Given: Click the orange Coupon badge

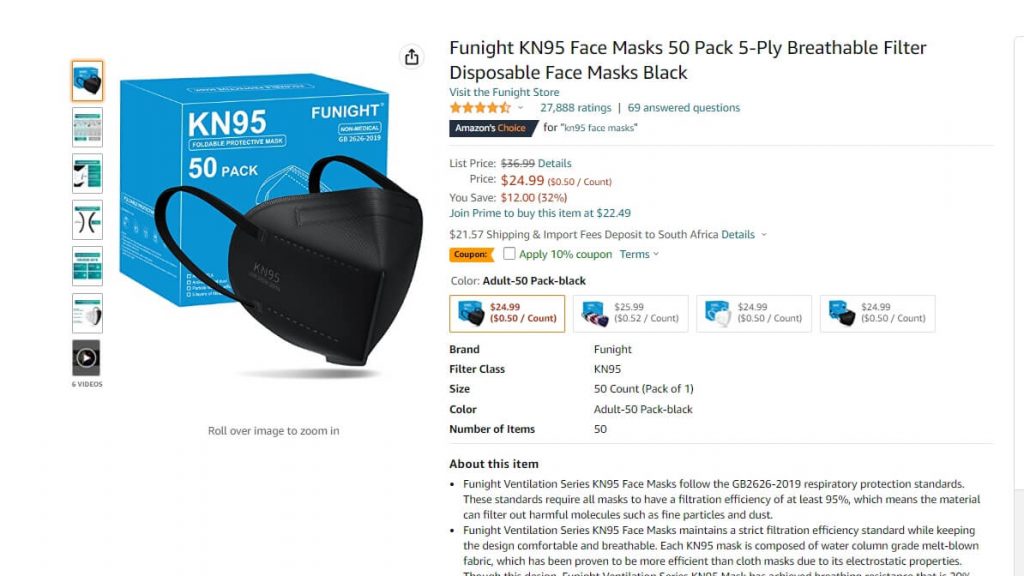Looking at the screenshot, I should coord(470,255).
